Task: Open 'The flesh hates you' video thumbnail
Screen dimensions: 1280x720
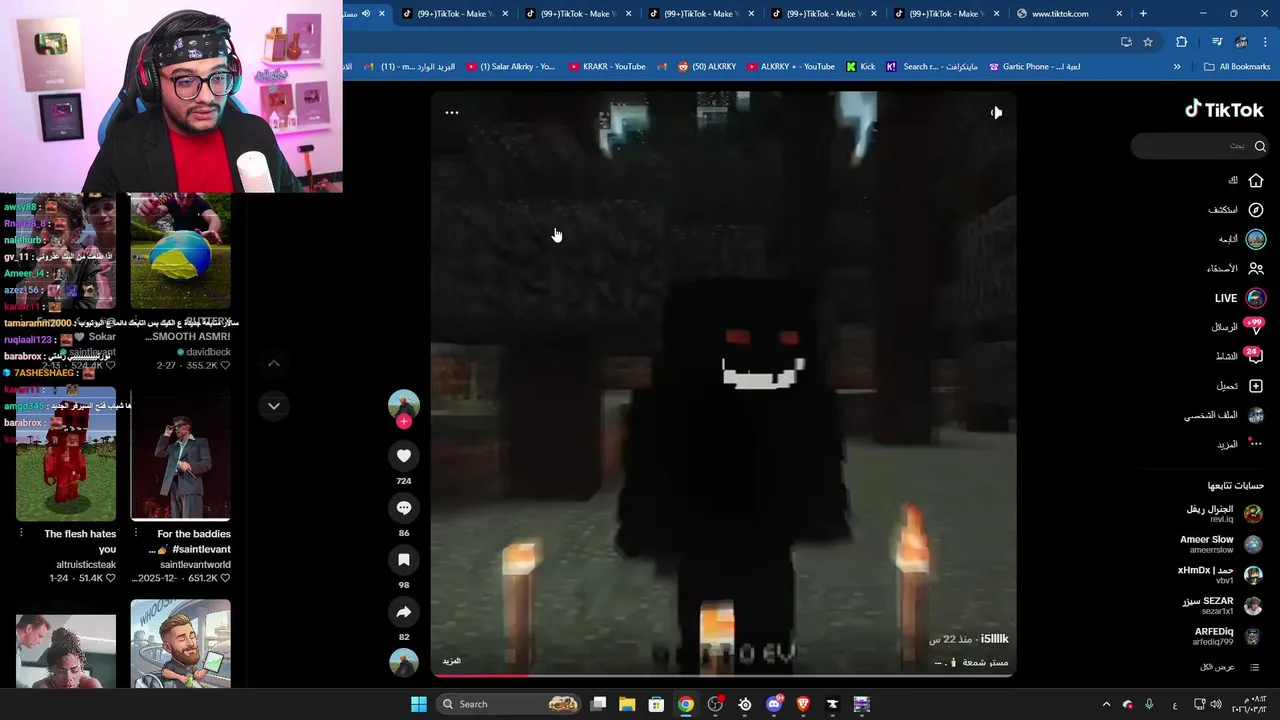Action: click(x=66, y=454)
